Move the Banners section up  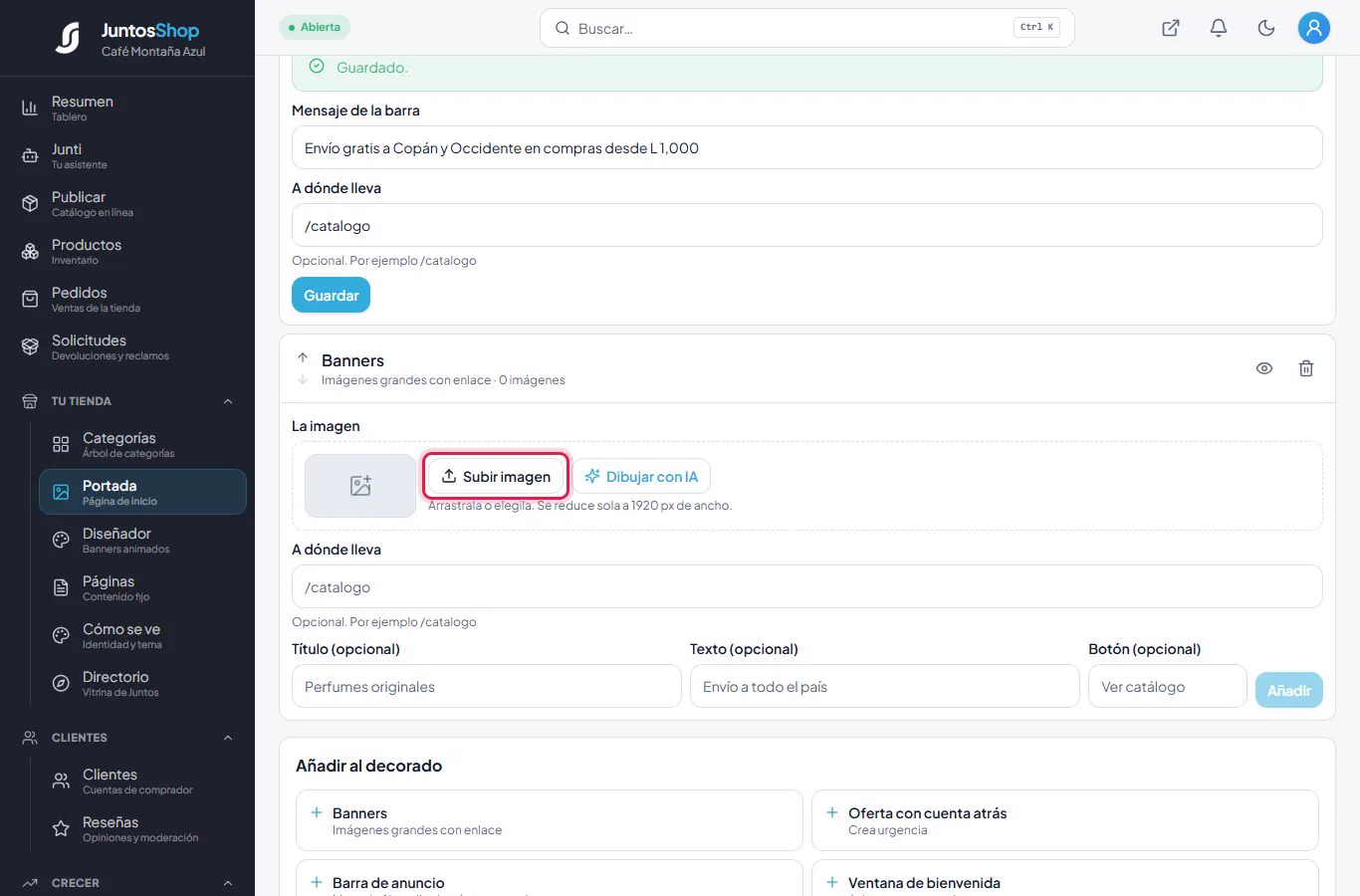pyautogui.click(x=303, y=357)
